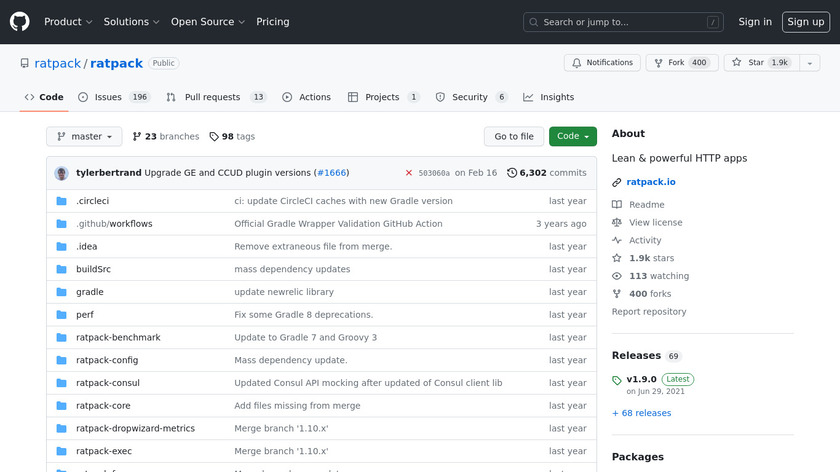Expand the master branch dropdown
The image size is (840, 472).
tap(84, 137)
